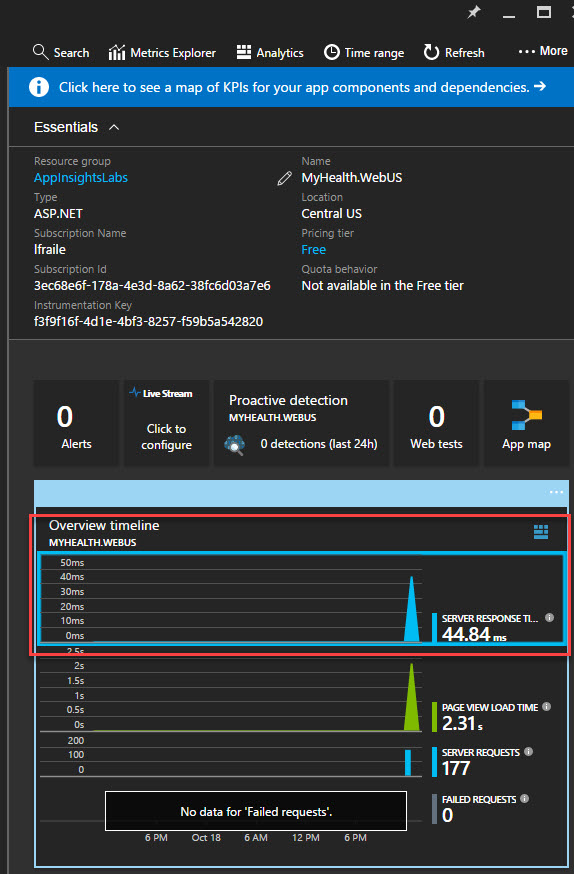Screen dimensions: 574x874
Task: Click the blue KPI map info banner
Action: 291,87
